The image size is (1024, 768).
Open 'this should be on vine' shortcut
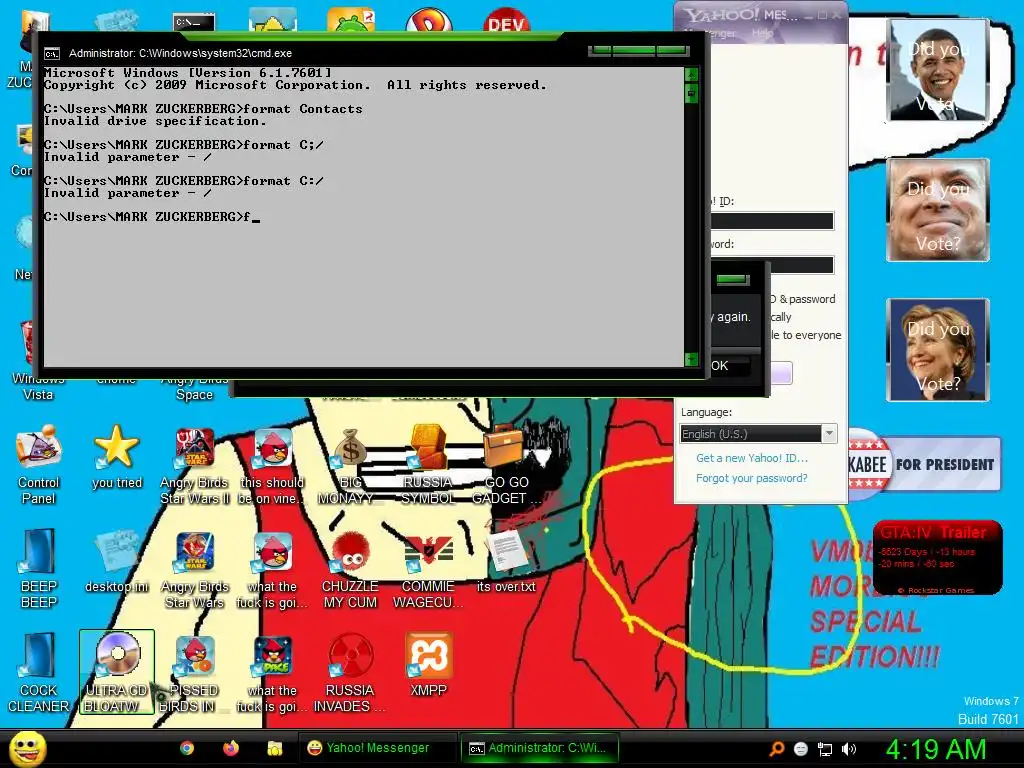pos(272,464)
